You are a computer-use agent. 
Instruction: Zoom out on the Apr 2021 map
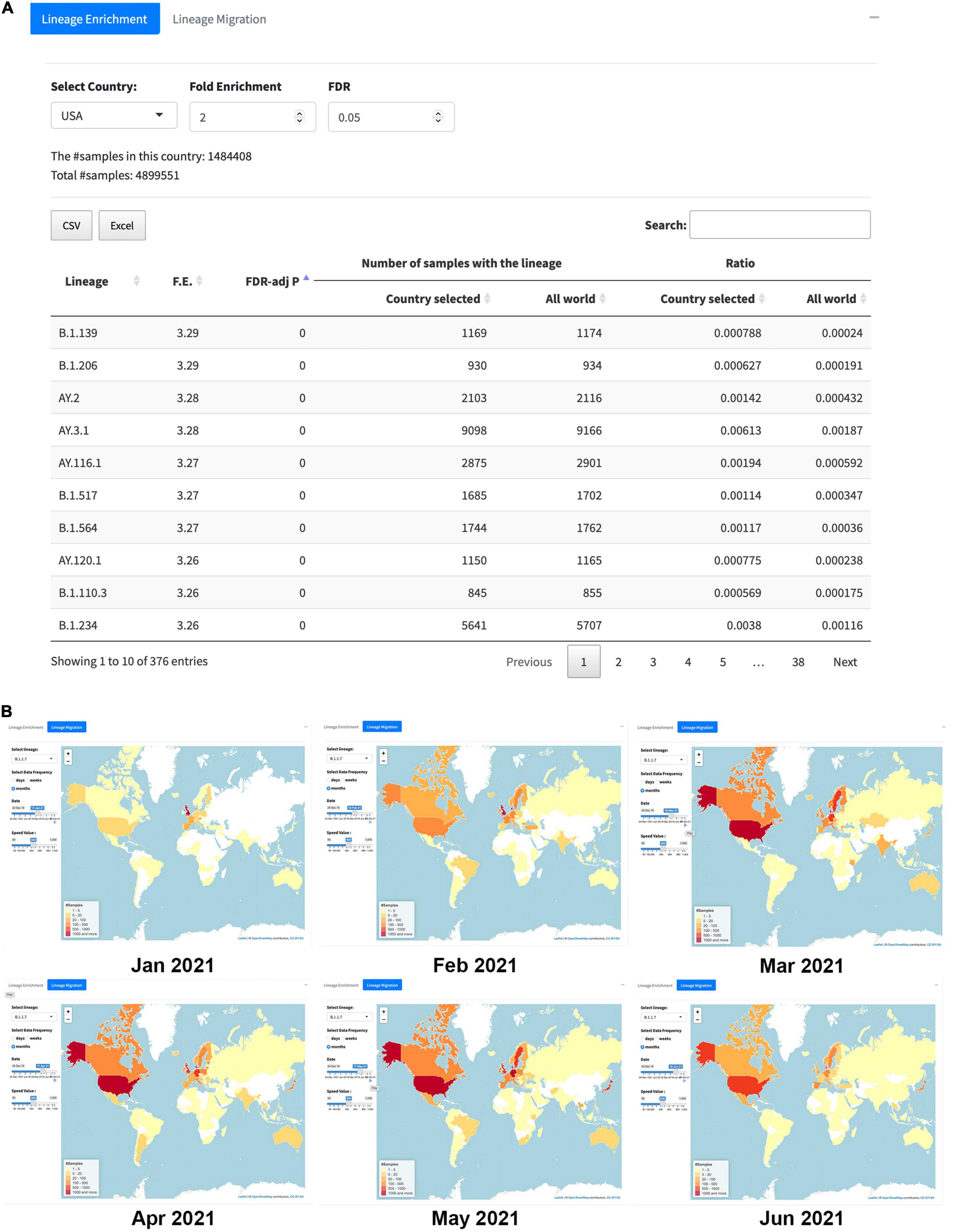pyautogui.click(x=68, y=1020)
